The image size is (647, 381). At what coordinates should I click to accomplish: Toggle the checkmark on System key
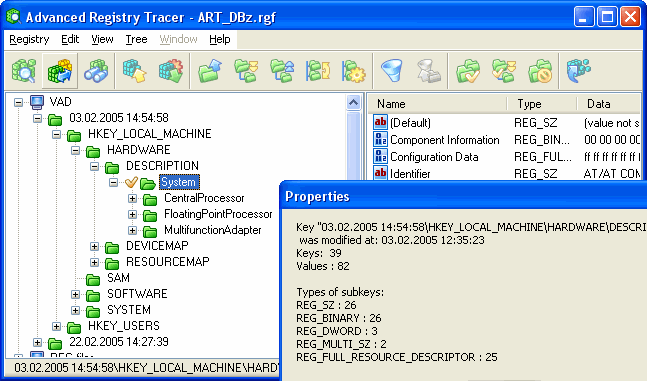coord(131,182)
